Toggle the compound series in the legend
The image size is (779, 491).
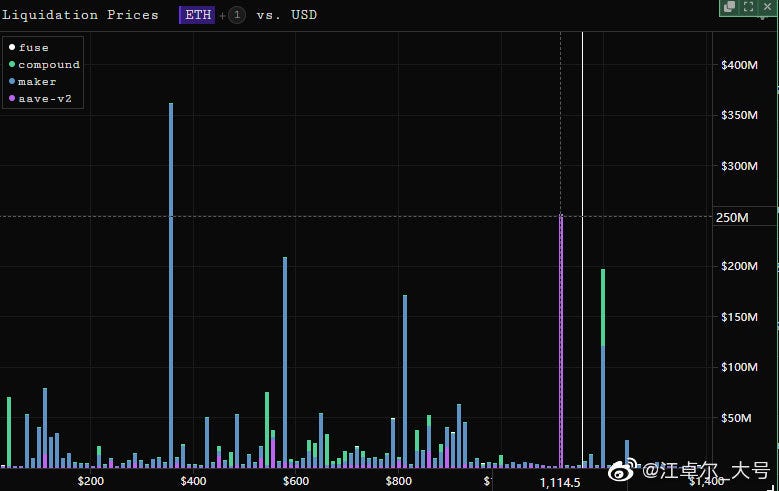point(44,65)
